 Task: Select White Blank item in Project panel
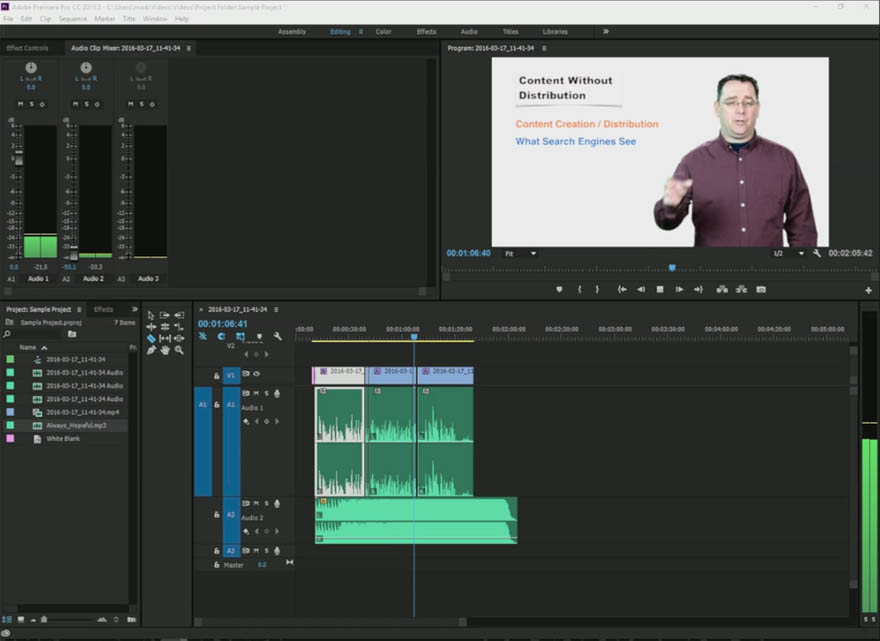63,439
